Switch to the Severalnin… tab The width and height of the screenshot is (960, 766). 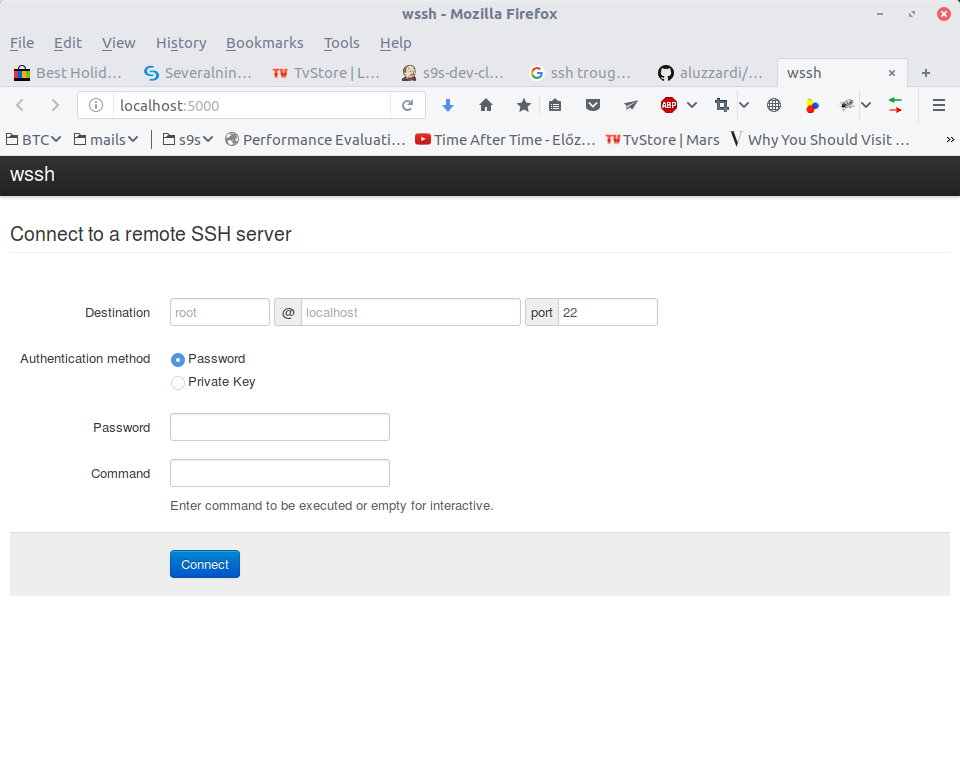coord(197,73)
